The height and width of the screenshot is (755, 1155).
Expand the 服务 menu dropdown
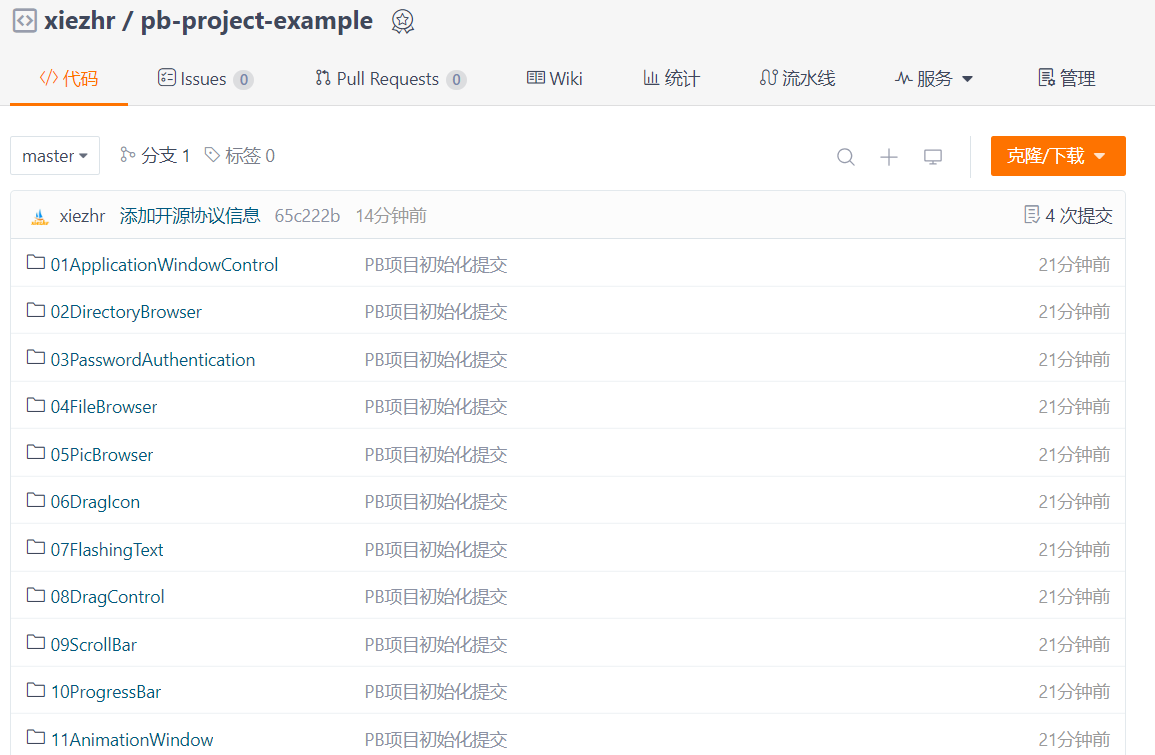click(x=934, y=78)
